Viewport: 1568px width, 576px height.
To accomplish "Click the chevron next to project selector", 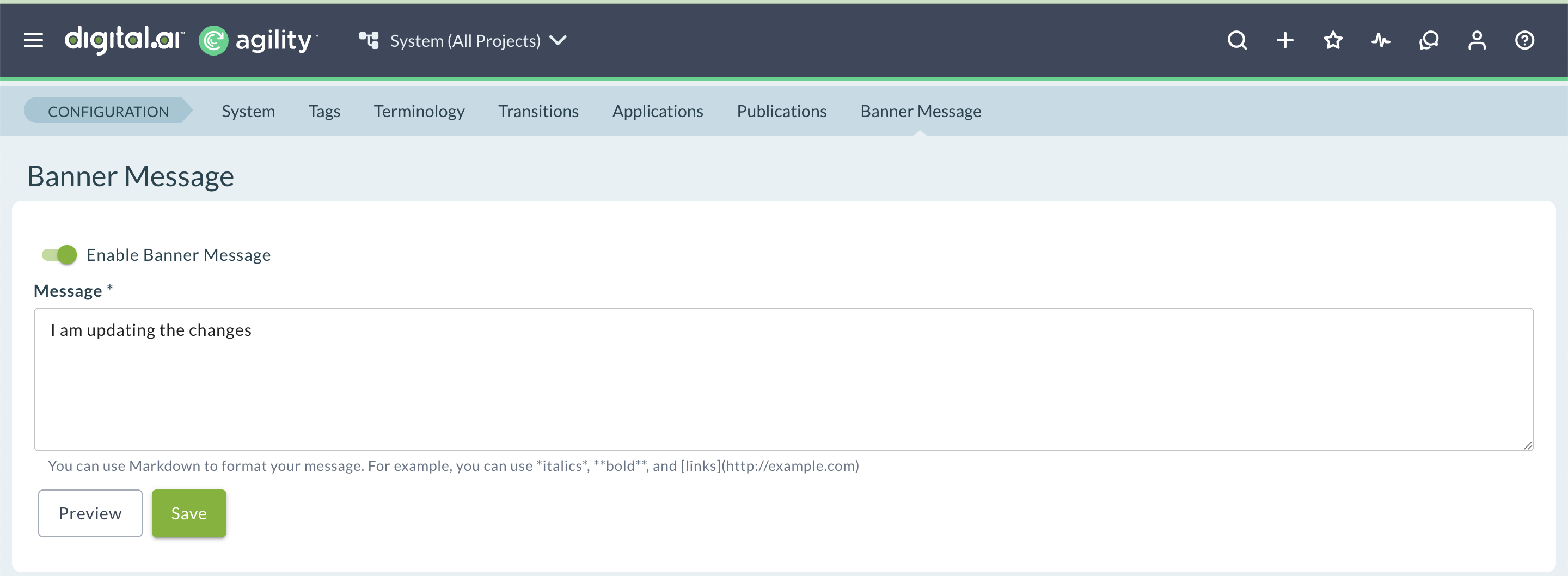I will (x=558, y=41).
